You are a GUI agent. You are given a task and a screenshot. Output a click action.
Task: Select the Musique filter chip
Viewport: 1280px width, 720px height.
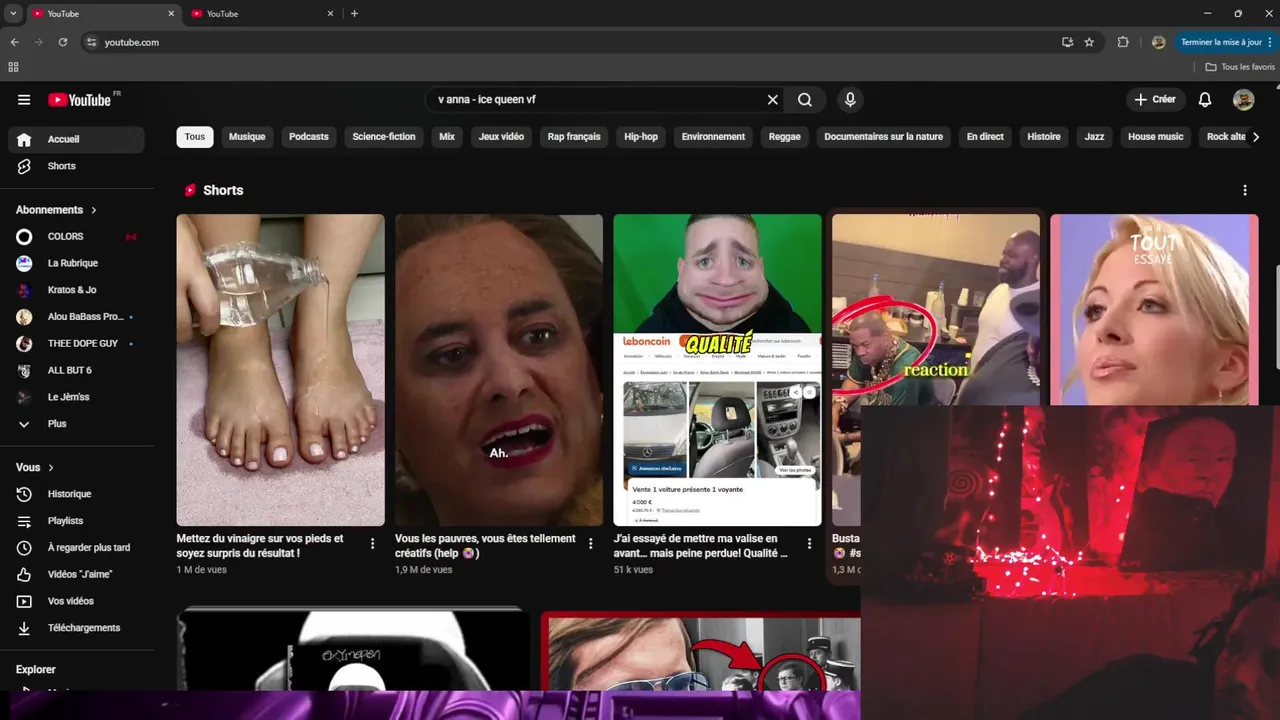247,137
